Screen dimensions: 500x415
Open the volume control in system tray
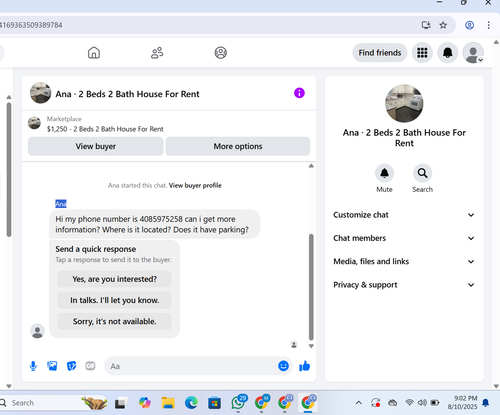click(422, 403)
